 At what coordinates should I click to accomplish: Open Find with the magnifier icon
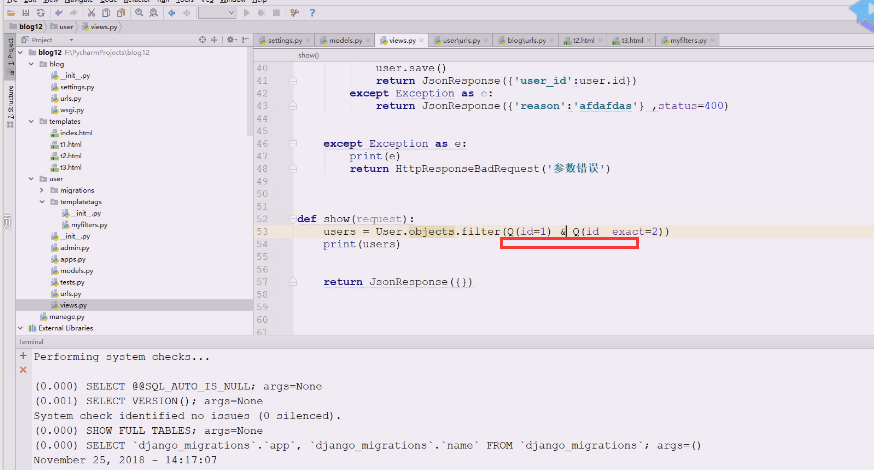click(139, 13)
